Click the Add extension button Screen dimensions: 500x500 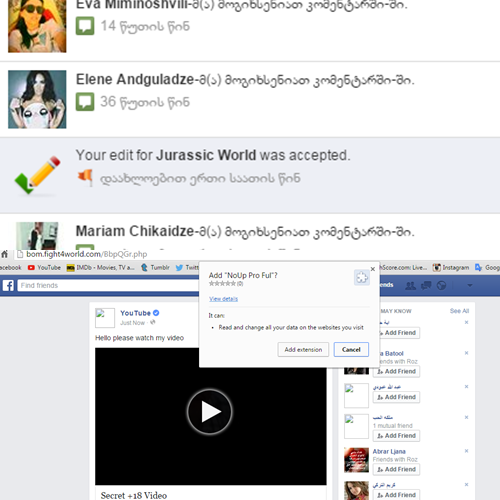click(303, 350)
